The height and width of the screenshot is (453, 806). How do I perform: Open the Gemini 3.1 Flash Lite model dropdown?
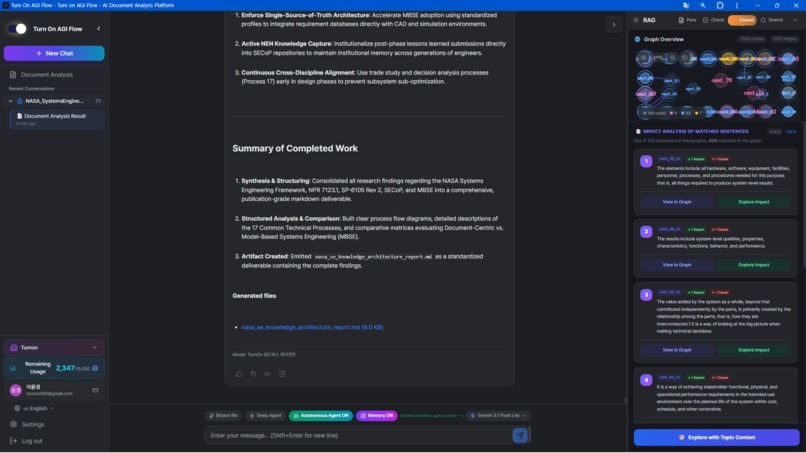(498, 415)
